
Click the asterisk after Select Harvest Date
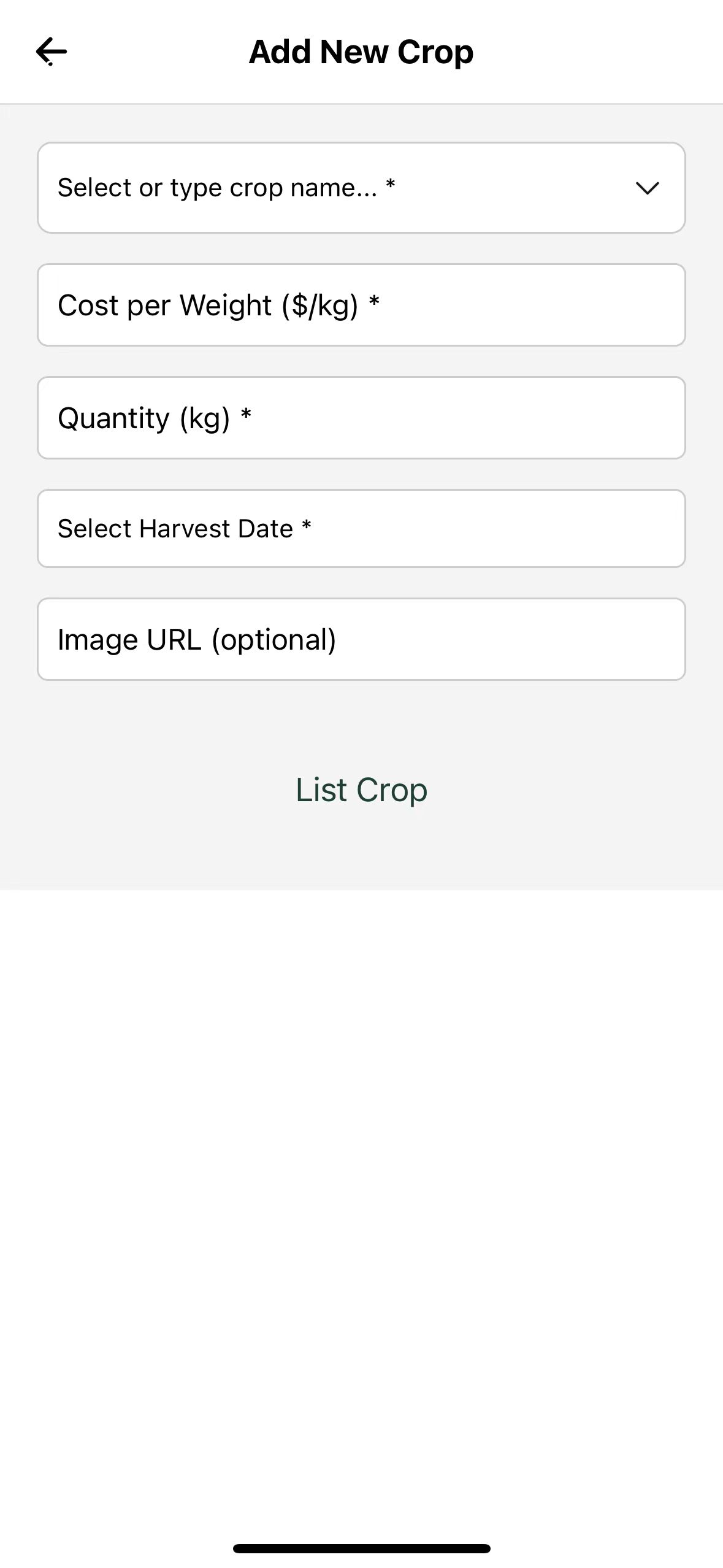pos(307,526)
